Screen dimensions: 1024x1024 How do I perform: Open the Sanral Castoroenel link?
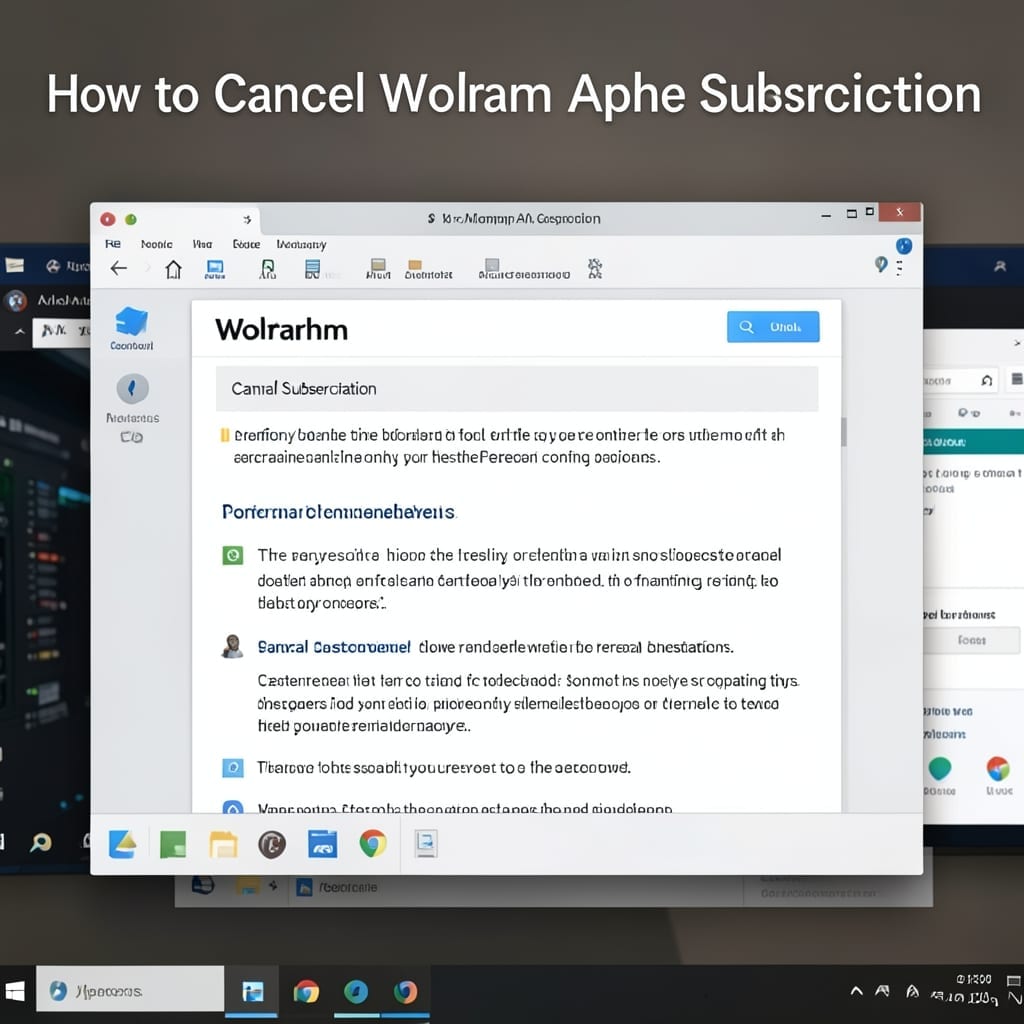pyautogui.click(x=334, y=647)
